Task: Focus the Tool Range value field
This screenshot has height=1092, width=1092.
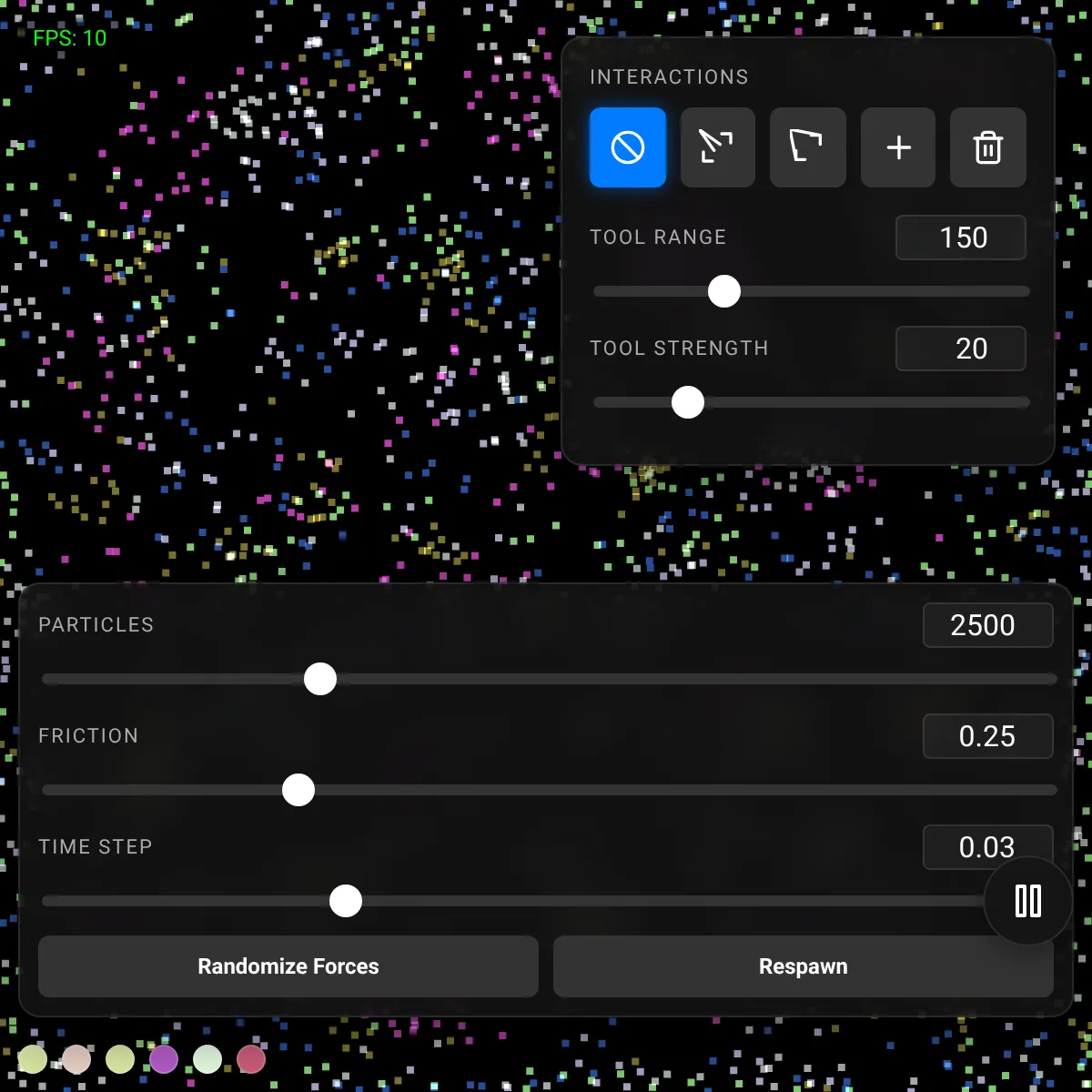Action: [961, 238]
